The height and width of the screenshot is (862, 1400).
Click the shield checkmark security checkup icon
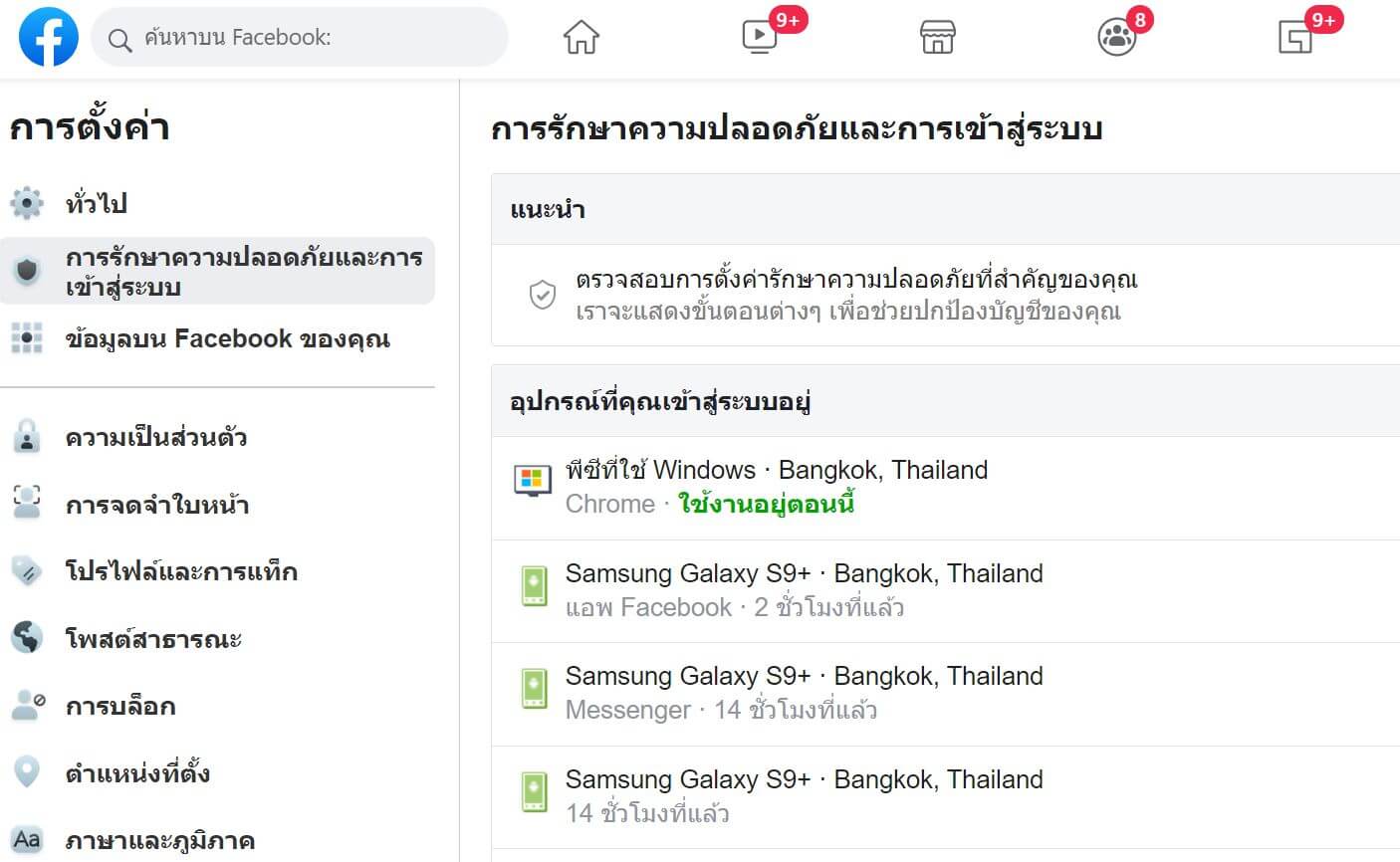click(542, 295)
